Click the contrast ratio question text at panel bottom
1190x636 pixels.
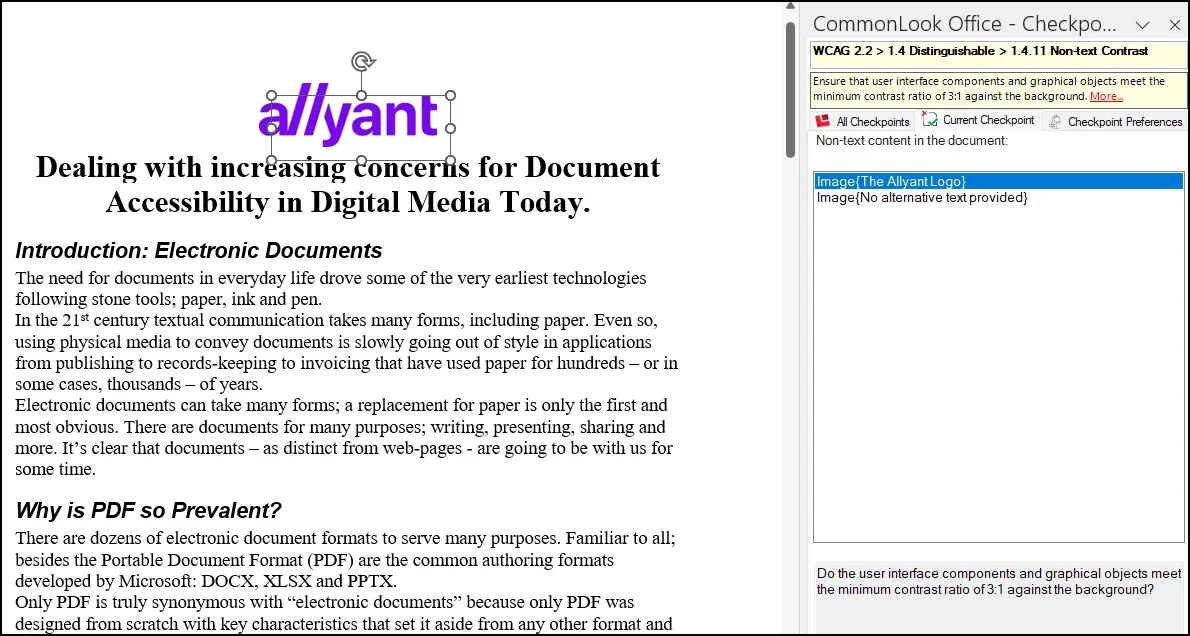point(1000,581)
